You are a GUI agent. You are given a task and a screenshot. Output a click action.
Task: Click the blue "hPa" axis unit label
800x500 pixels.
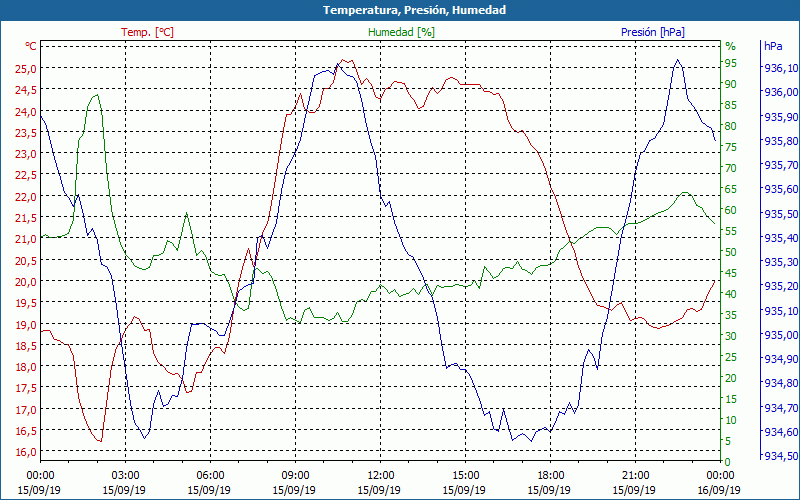point(773,46)
